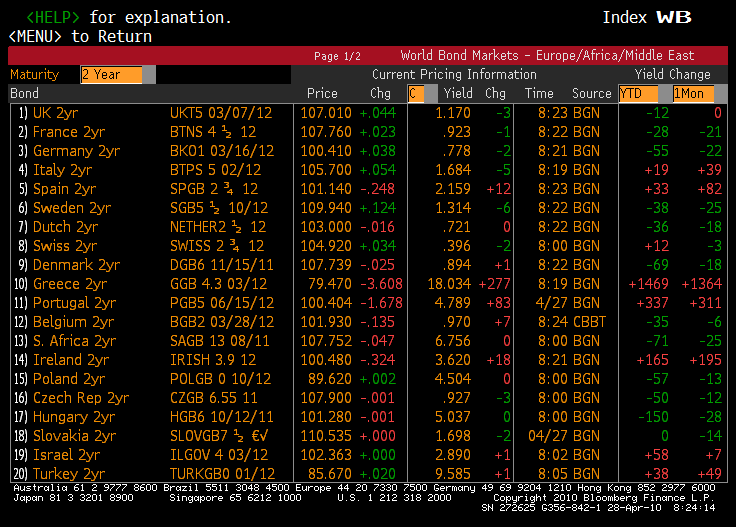Click the Page 1/2 indicator
Viewport: 736px width, 527px height.
pos(337,56)
